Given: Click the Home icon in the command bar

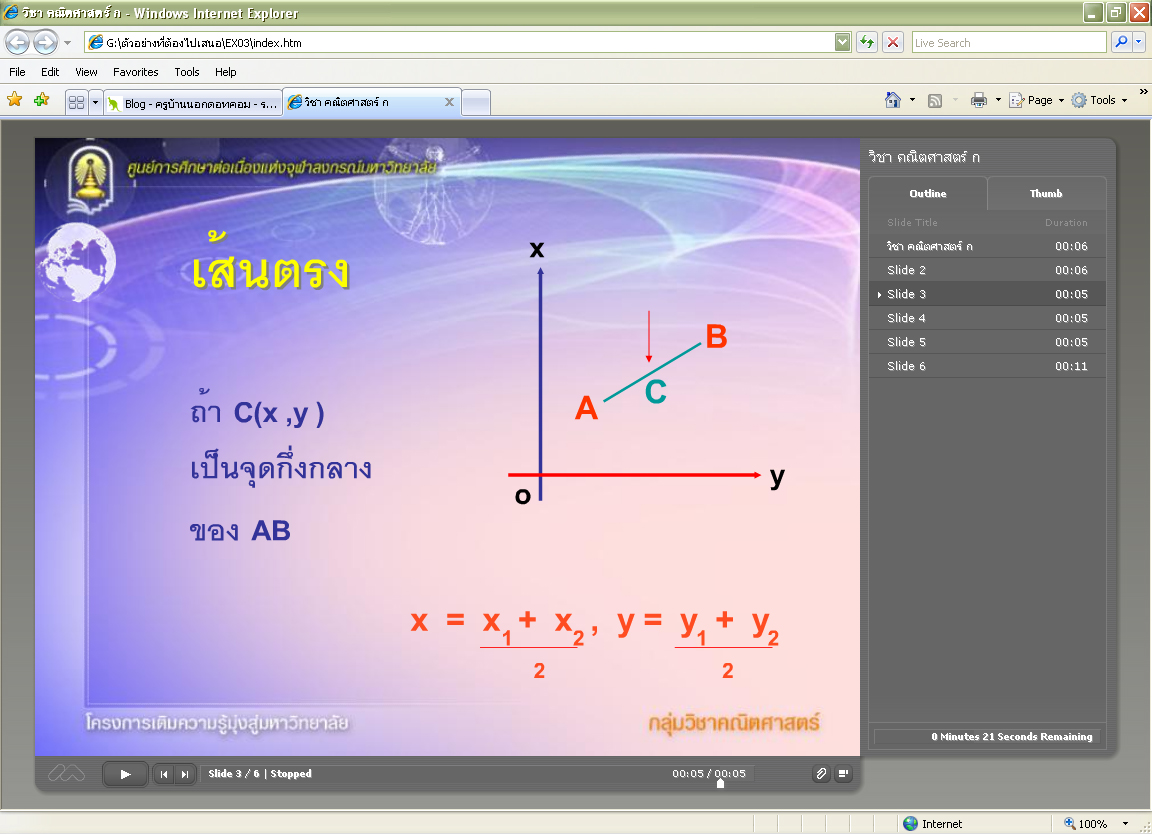Looking at the screenshot, I should 893,100.
